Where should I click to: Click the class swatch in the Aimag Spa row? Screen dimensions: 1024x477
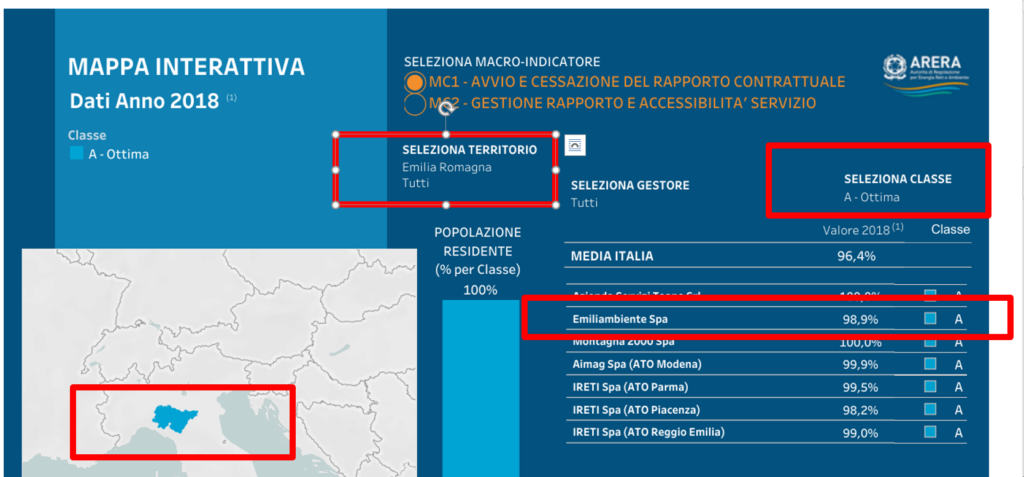(x=931, y=363)
